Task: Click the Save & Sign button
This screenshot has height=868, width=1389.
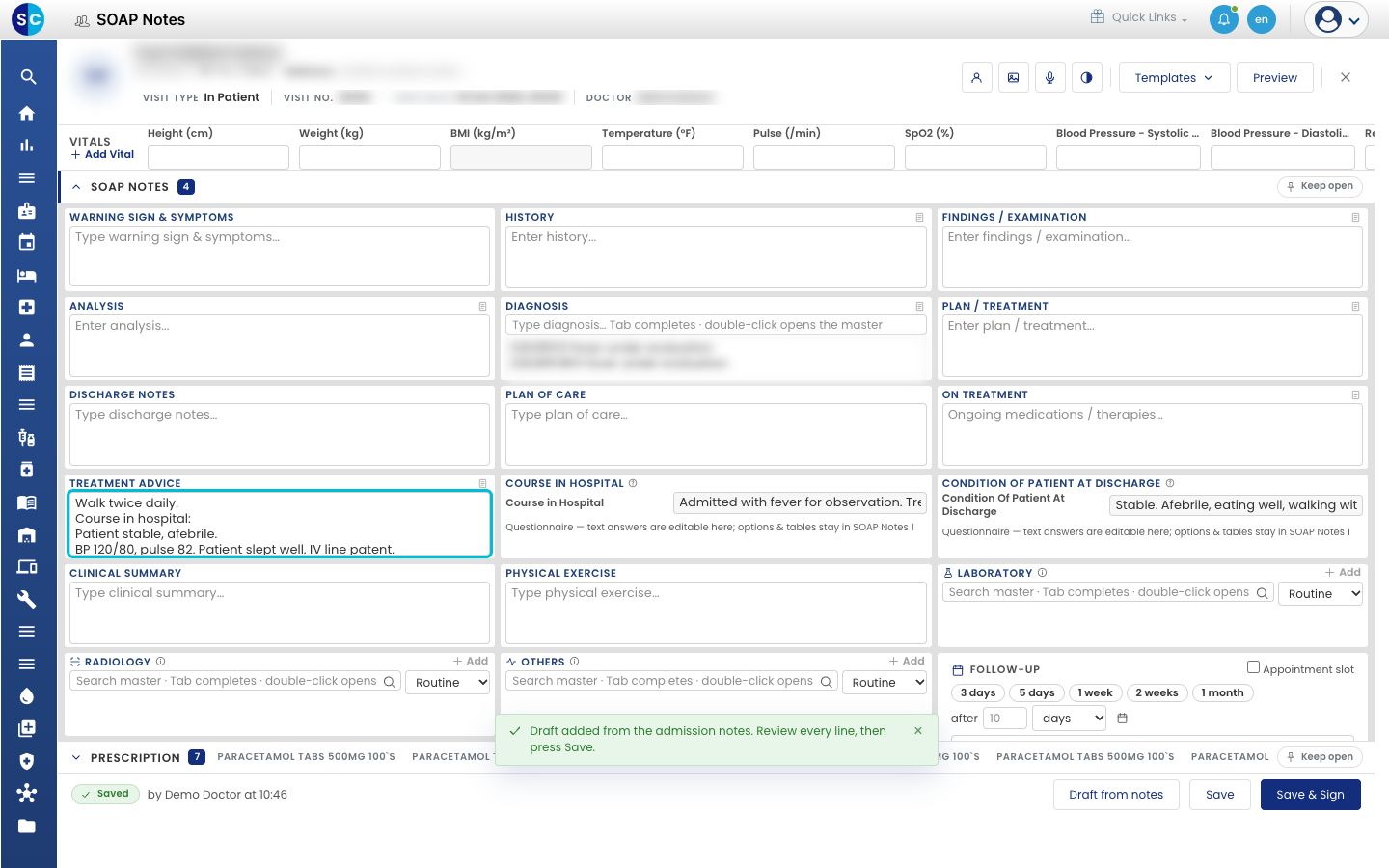Action: coord(1310,795)
